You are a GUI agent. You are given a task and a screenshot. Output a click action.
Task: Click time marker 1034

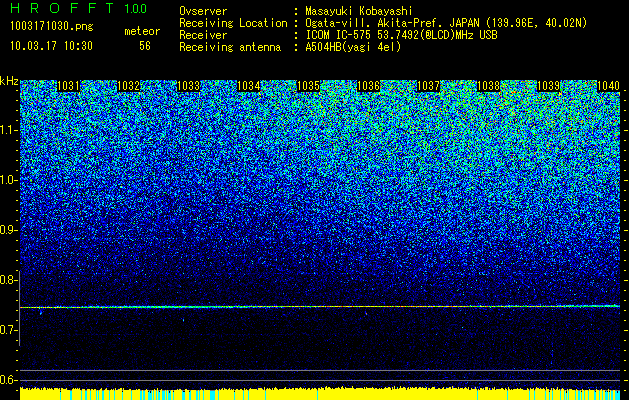(249, 86)
